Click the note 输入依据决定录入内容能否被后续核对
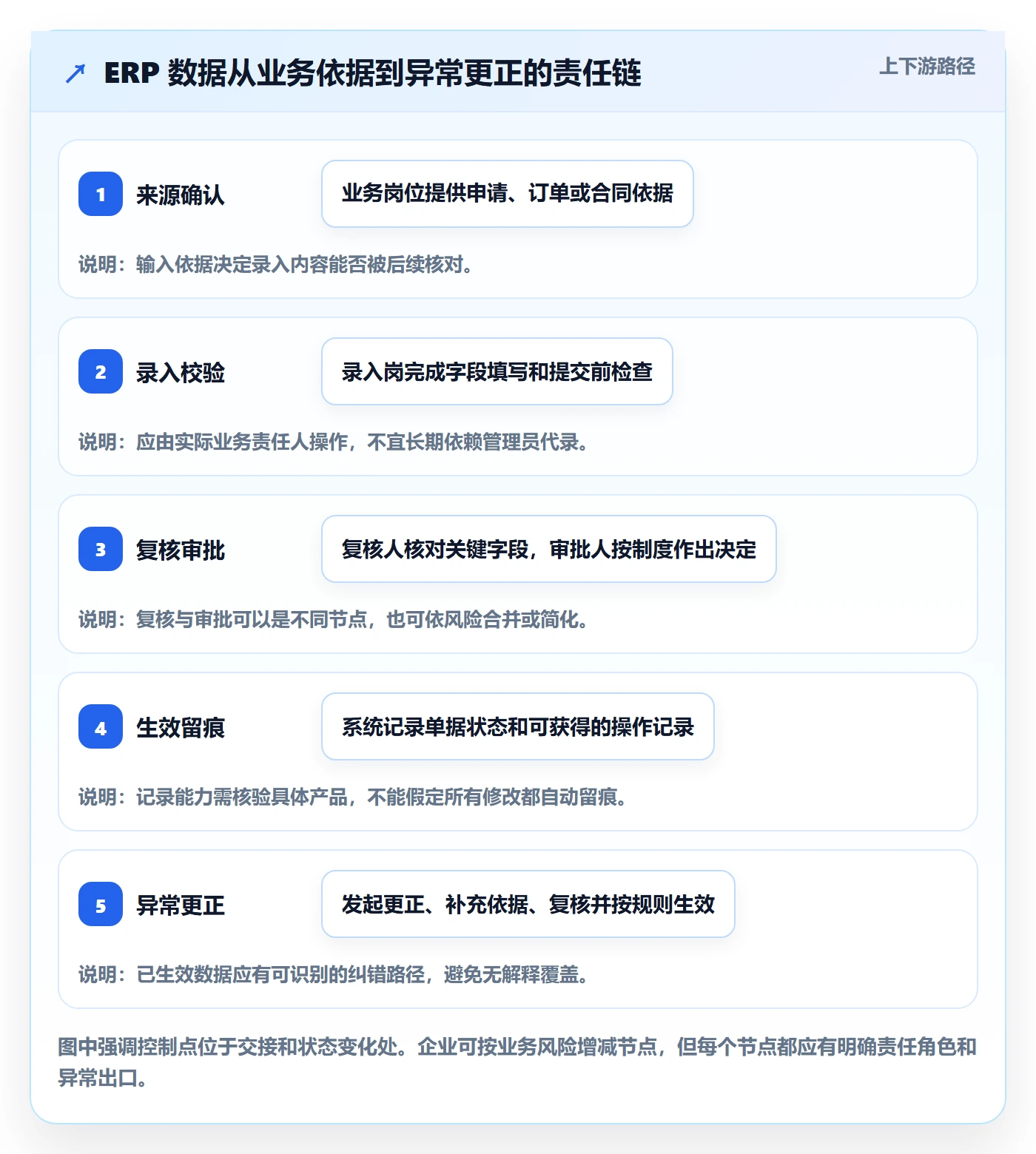This screenshot has height=1154, width=1036. coord(276,264)
